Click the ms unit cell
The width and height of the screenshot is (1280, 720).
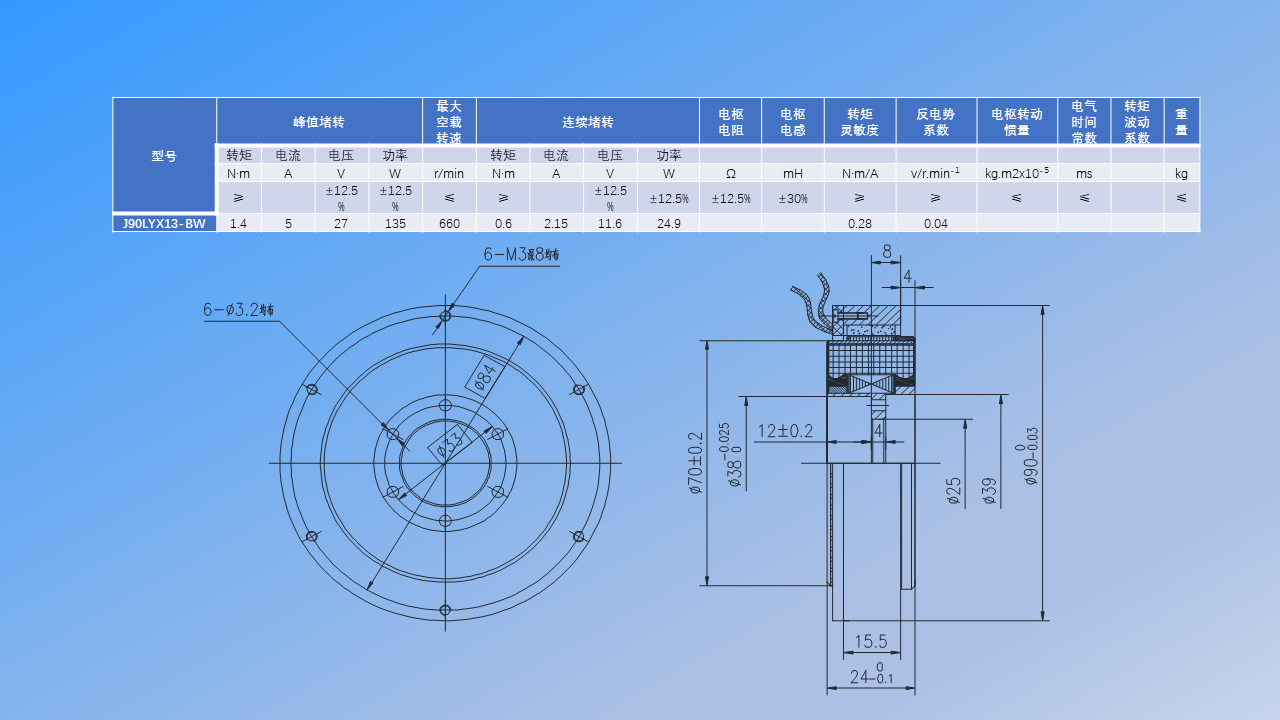[x=1084, y=173]
